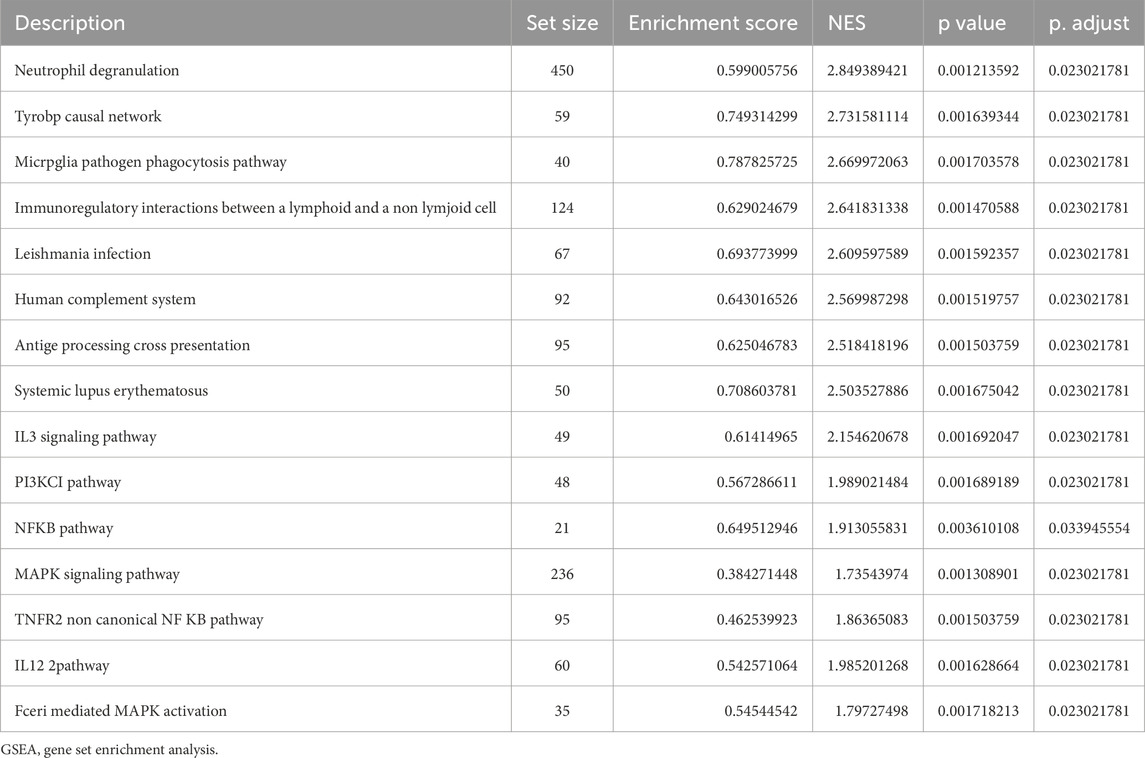Image resolution: width=1145 pixels, height=758 pixels.
Task: Click p value 0.001718213
Action: (979, 711)
